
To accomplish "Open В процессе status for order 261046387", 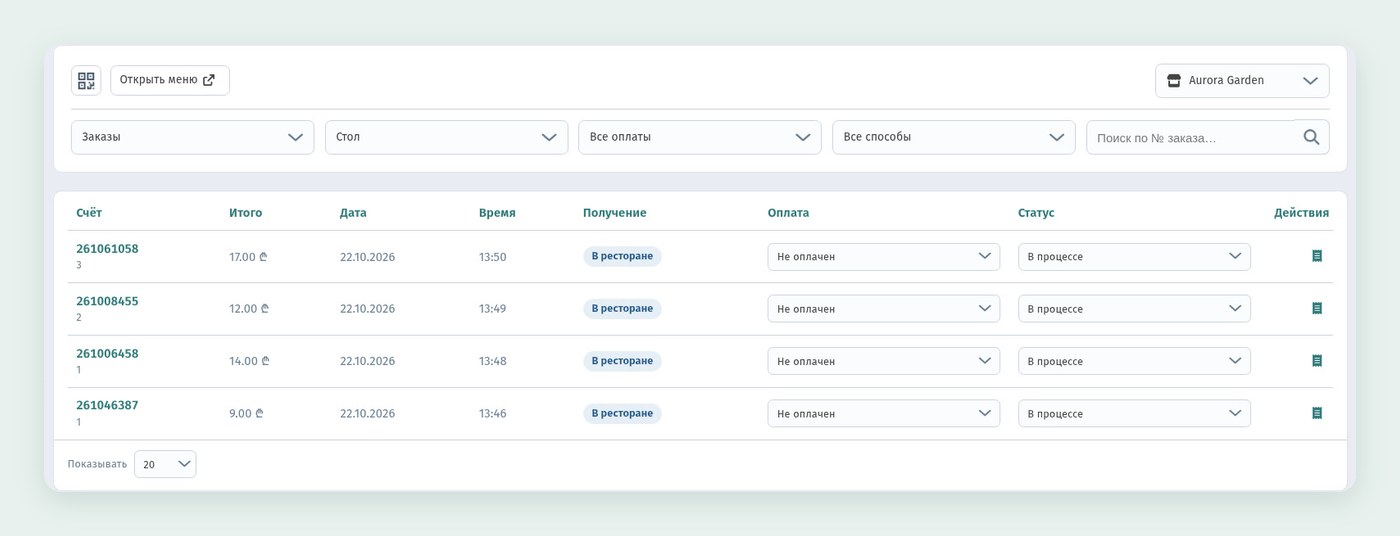I will tap(1134, 413).
